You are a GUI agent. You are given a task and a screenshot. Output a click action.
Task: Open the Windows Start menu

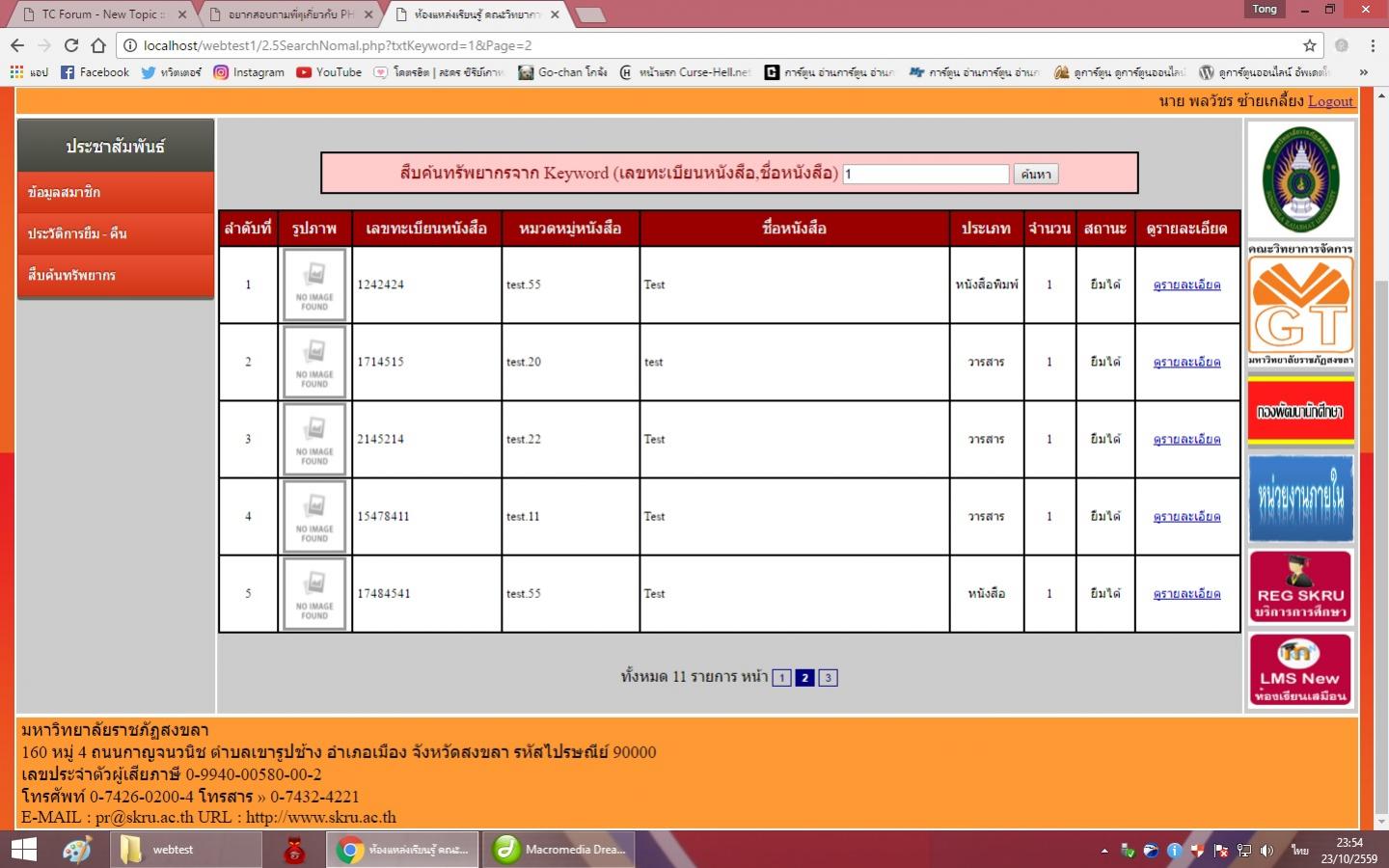click(x=23, y=850)
